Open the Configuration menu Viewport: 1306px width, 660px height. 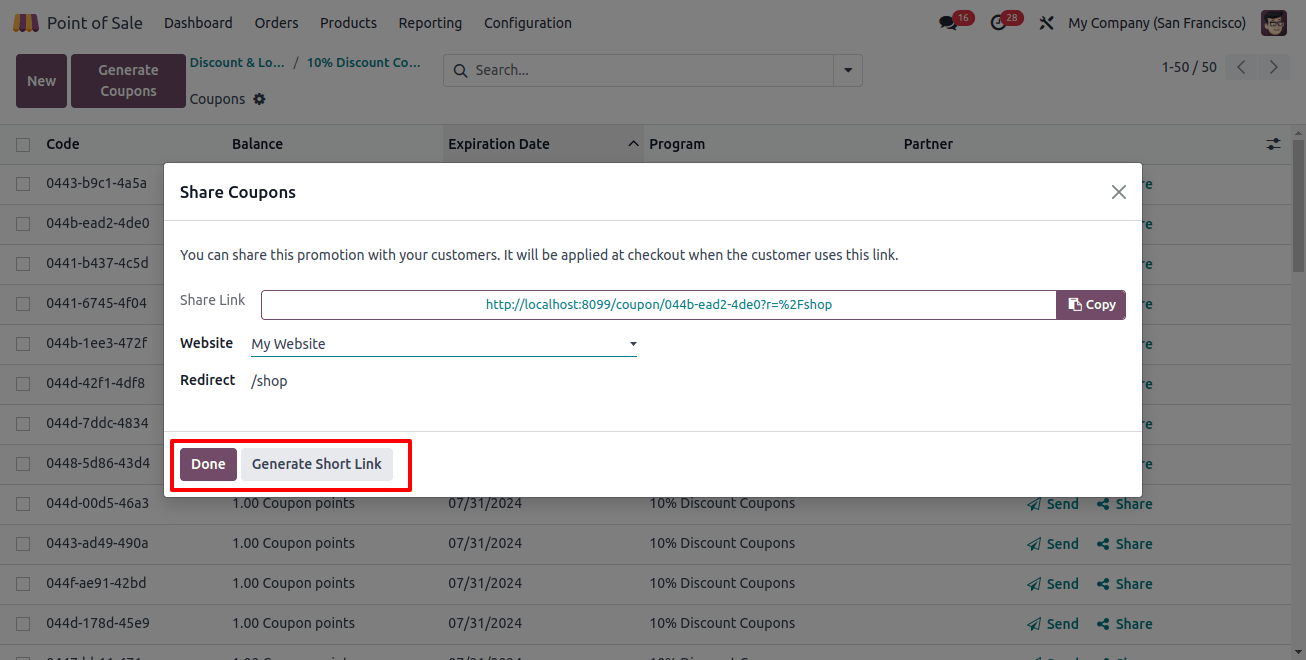click(x=528, y=22)
